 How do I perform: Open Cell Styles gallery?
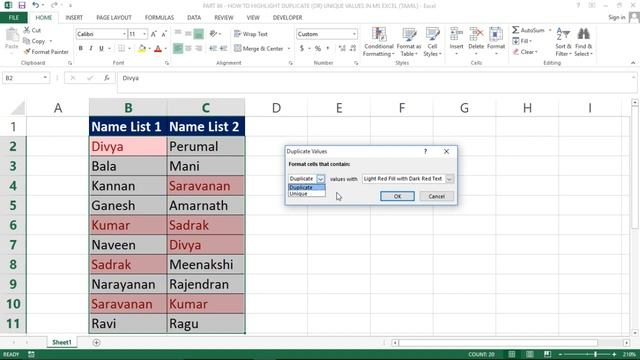pyautogui.click(x=432, y=42)
